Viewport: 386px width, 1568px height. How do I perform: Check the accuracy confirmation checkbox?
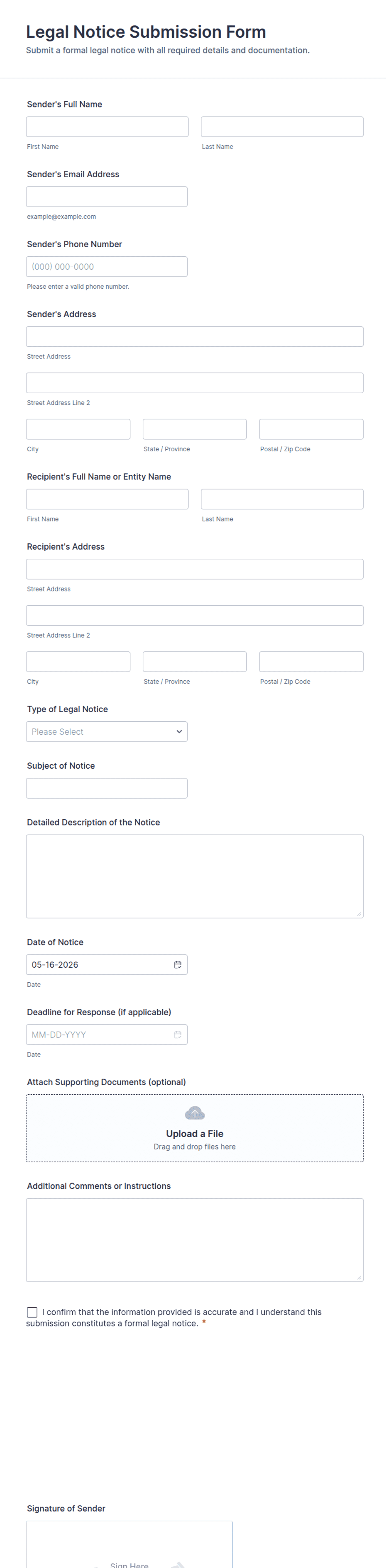[32, 1312]
